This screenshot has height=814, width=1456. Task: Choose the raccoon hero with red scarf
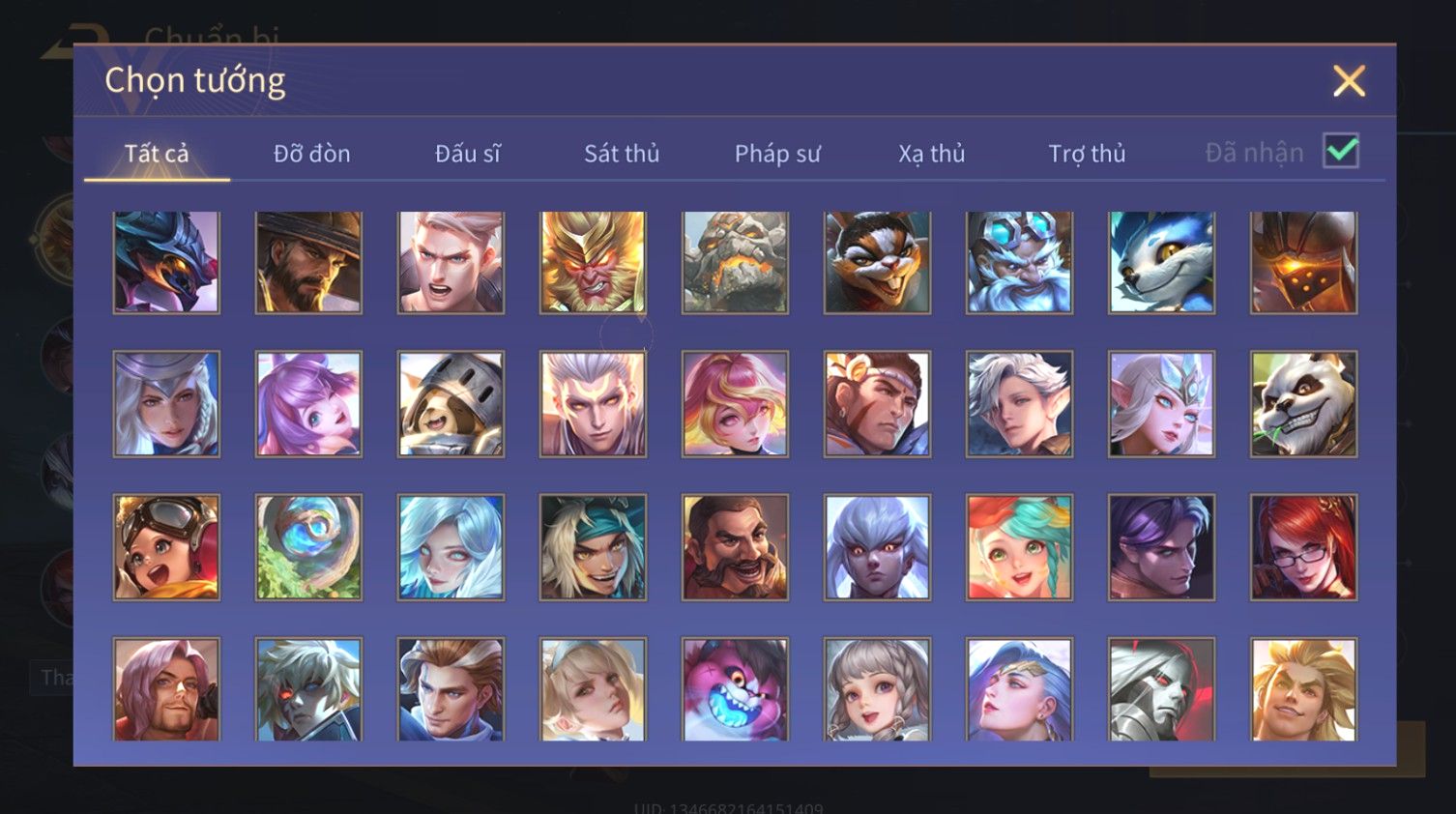tap(877, 262)
